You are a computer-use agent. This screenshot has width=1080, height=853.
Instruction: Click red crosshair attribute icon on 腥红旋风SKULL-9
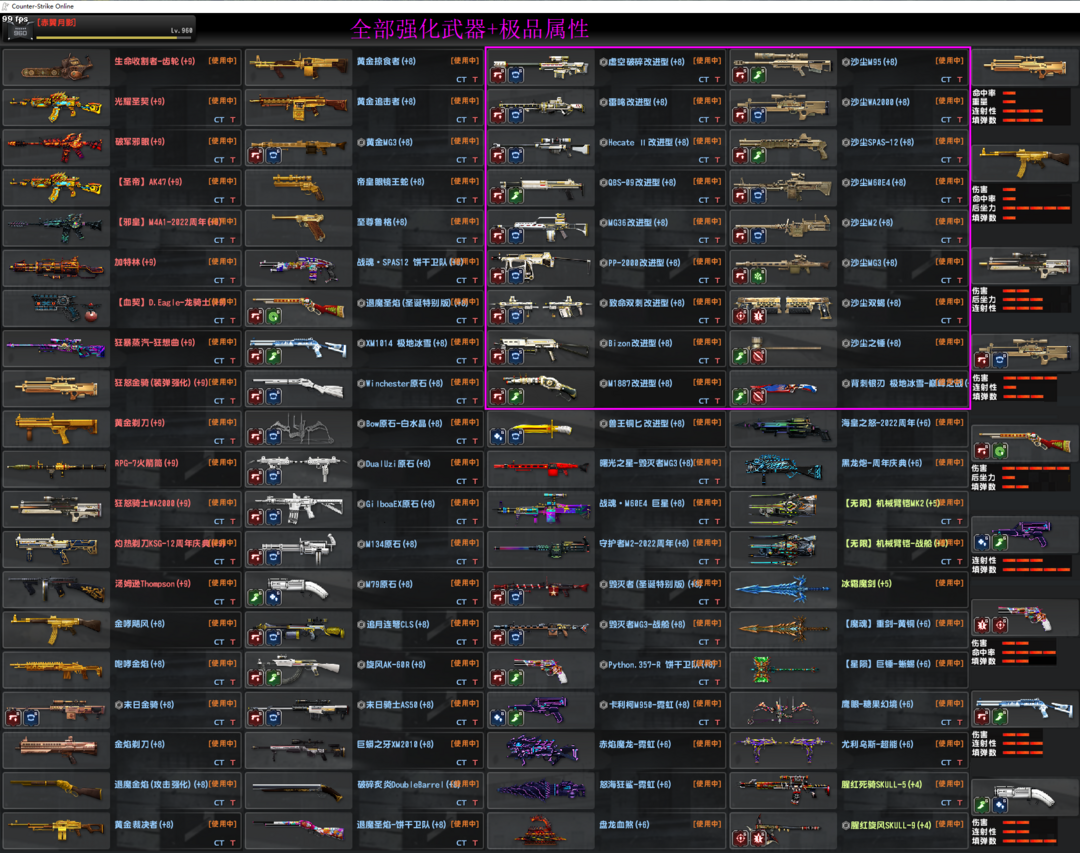coord(740,839)
